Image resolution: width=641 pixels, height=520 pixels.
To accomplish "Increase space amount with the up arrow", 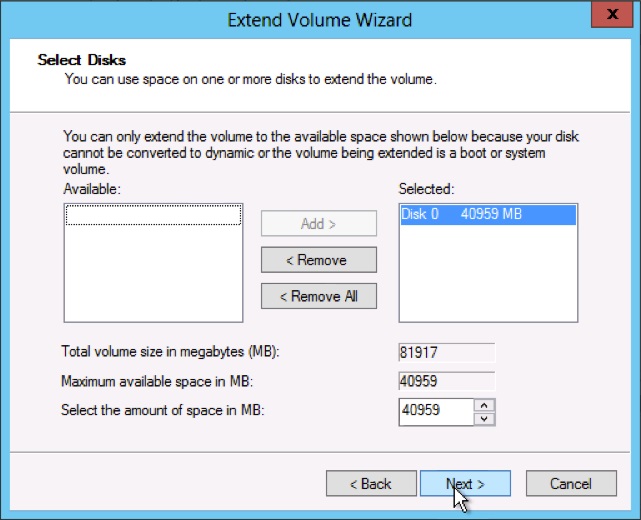I will (x=485, y=405).
